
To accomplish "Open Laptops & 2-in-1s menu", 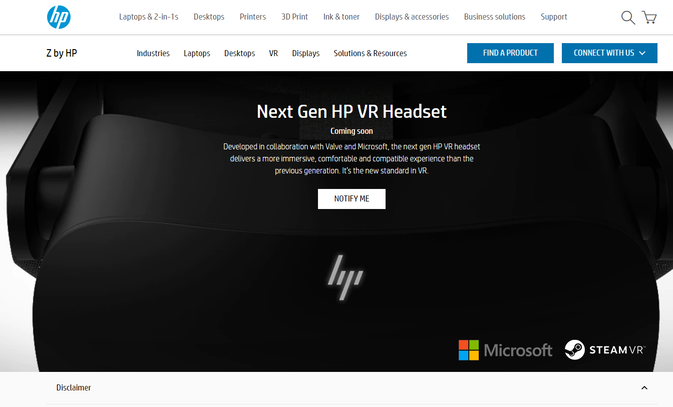I will pyautogui.click(x=149, y=17).
